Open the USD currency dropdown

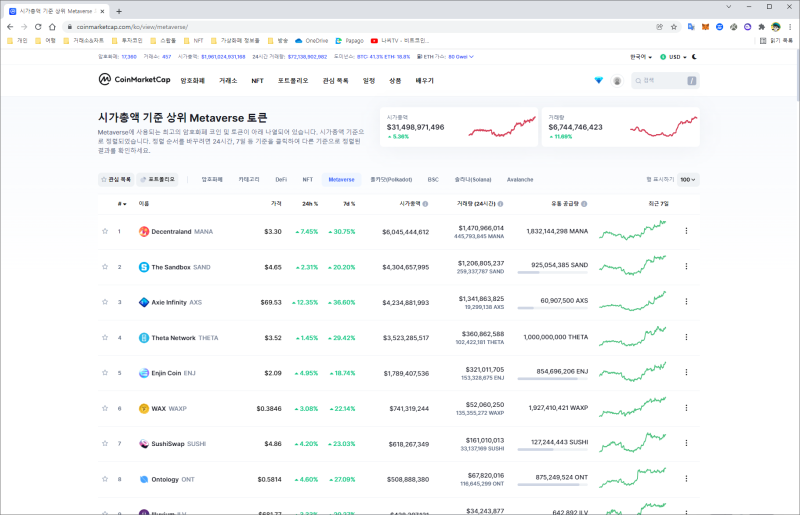pyautogui.click(x=673, y=57)
